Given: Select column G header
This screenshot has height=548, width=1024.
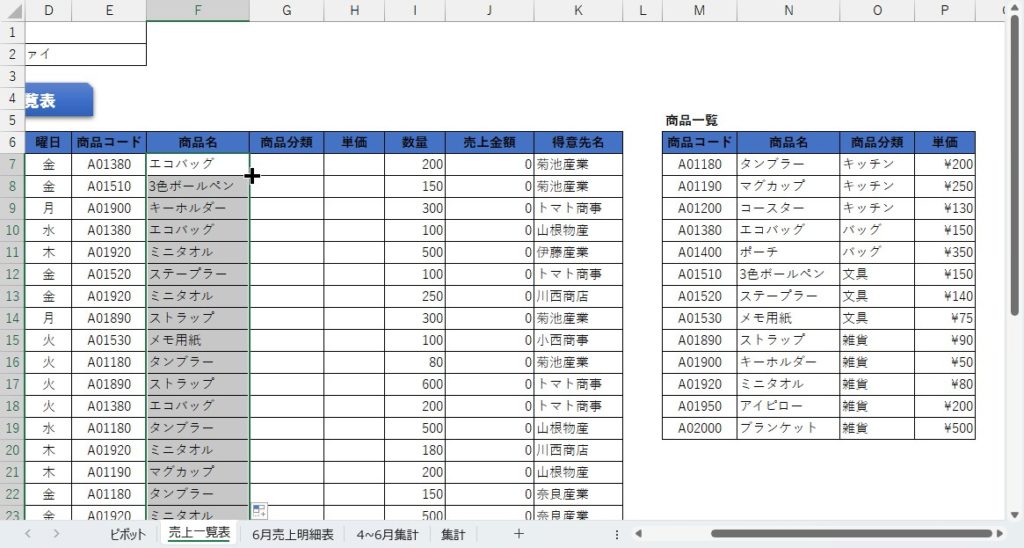Looking at the screenshot, I should click(x=287, y=10).
